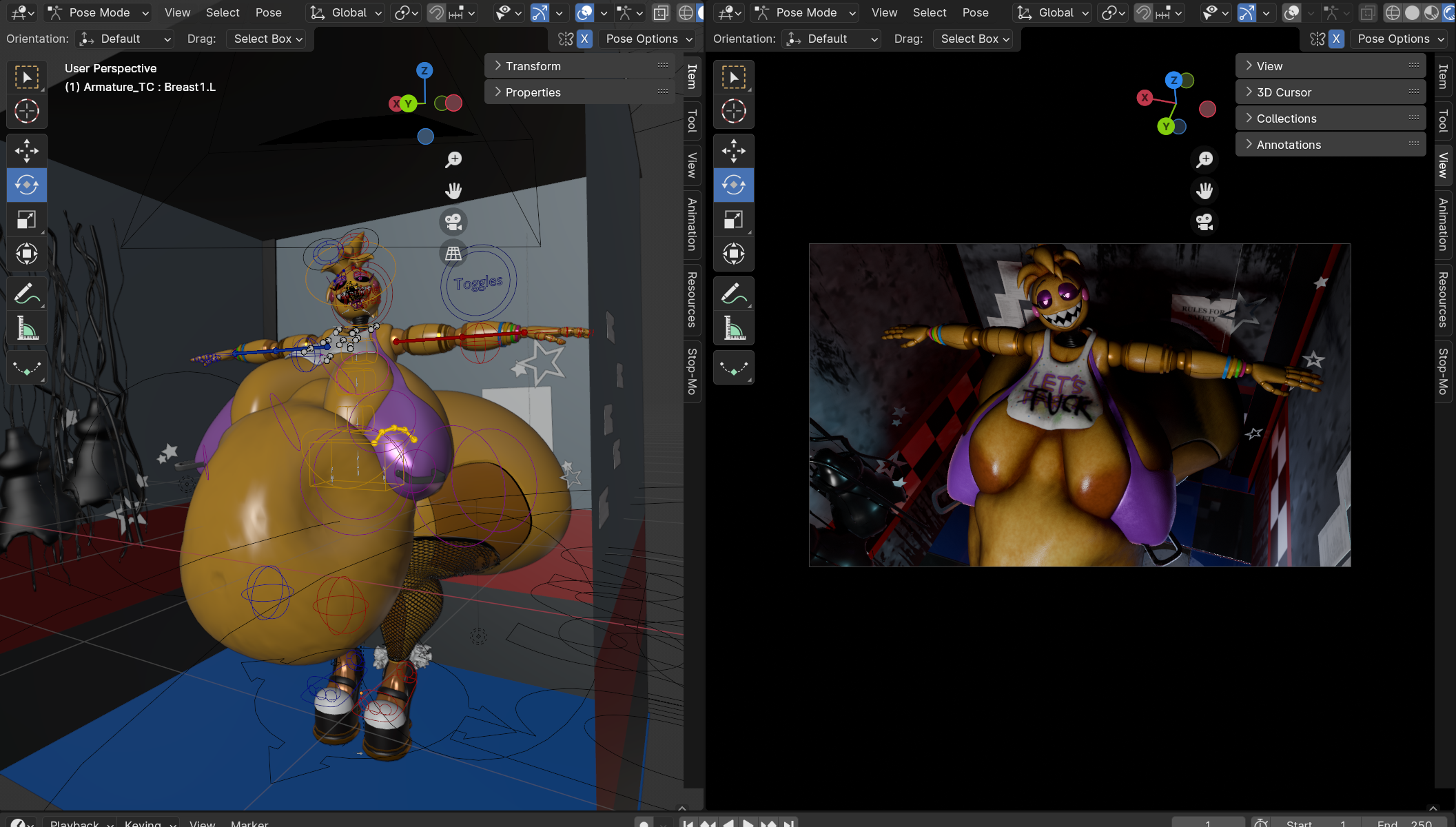The height and width of the screenshot is (827, 1456).
Task: Activate the Transform tool in left viewport
Action: [x=27, y=254]
